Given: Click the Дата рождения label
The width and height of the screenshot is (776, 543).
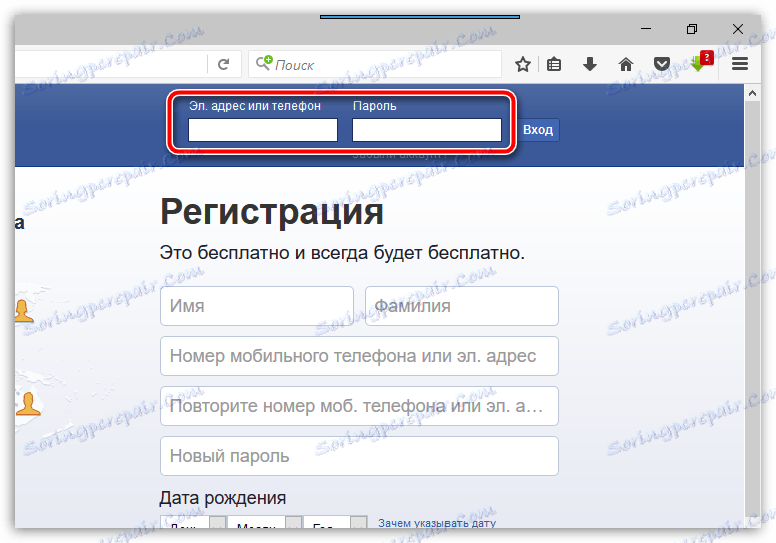Looking at the screenshot, I should pos(223,498).
